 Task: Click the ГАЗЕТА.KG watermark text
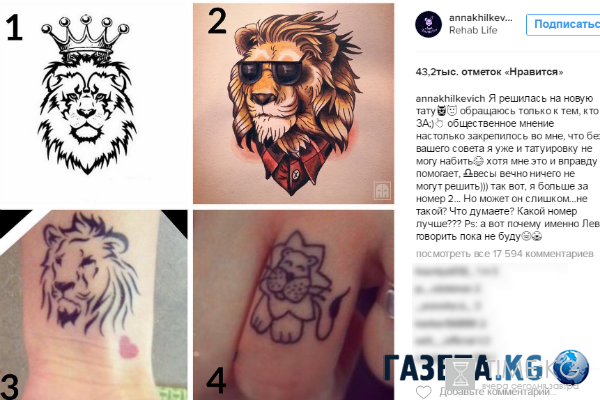(463, 367)
